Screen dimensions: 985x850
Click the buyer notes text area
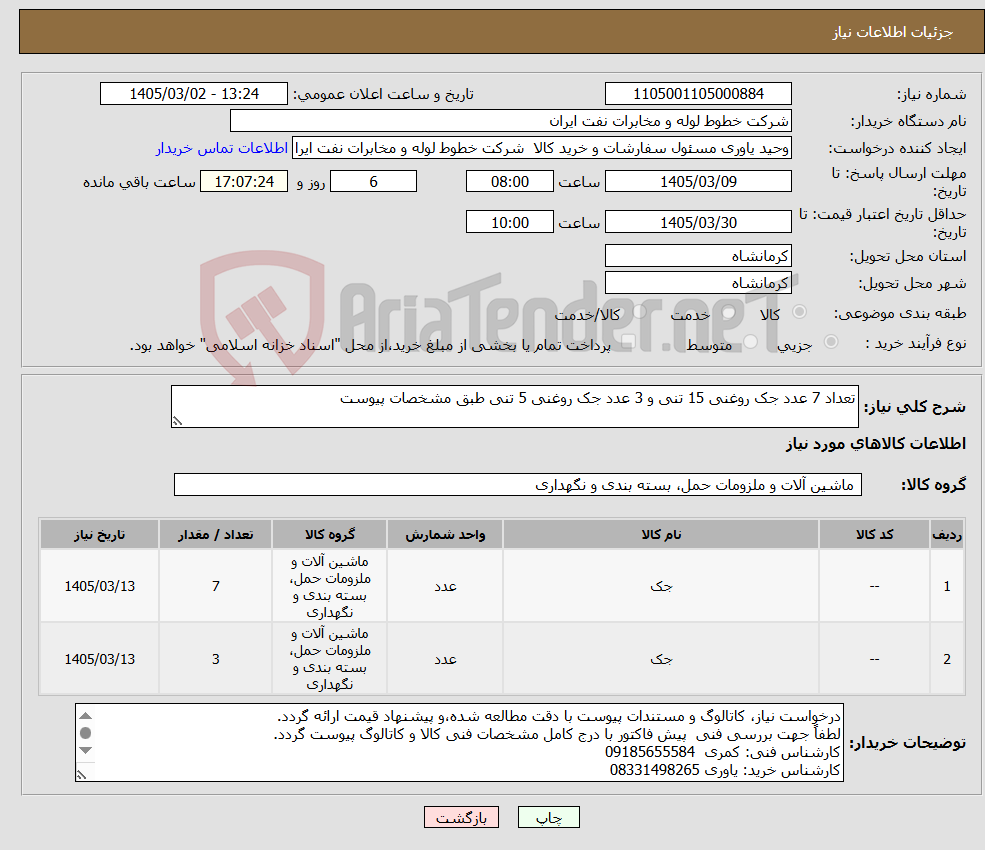point(459,743)
